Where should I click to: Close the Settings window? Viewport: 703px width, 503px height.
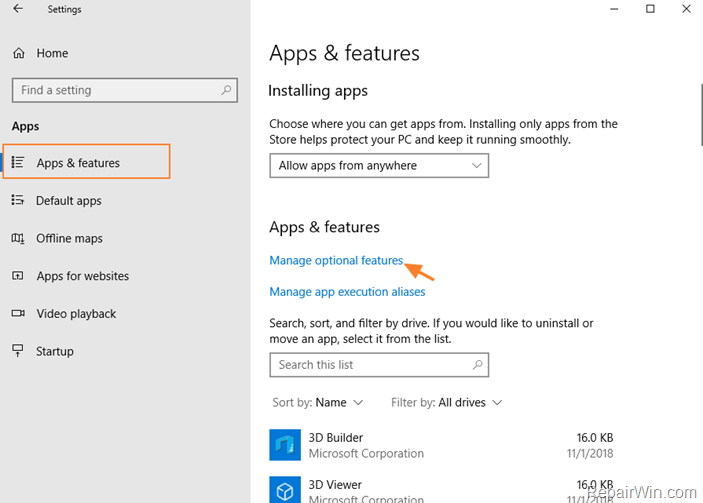686,9
